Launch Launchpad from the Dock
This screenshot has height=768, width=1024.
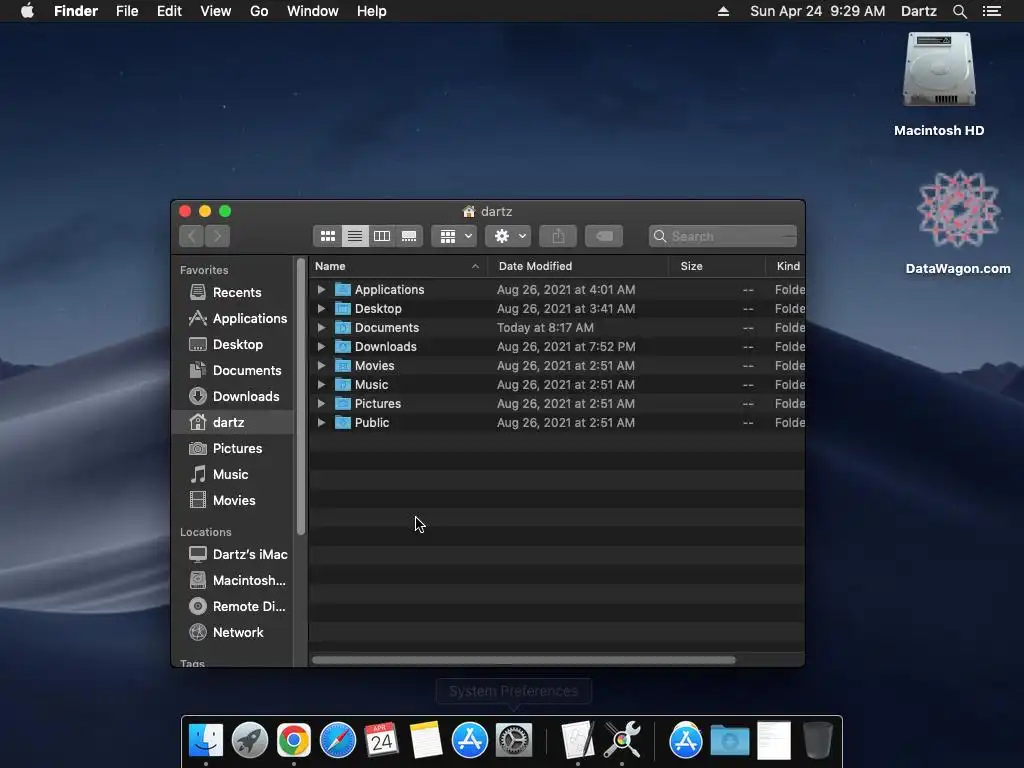(249, 741)
